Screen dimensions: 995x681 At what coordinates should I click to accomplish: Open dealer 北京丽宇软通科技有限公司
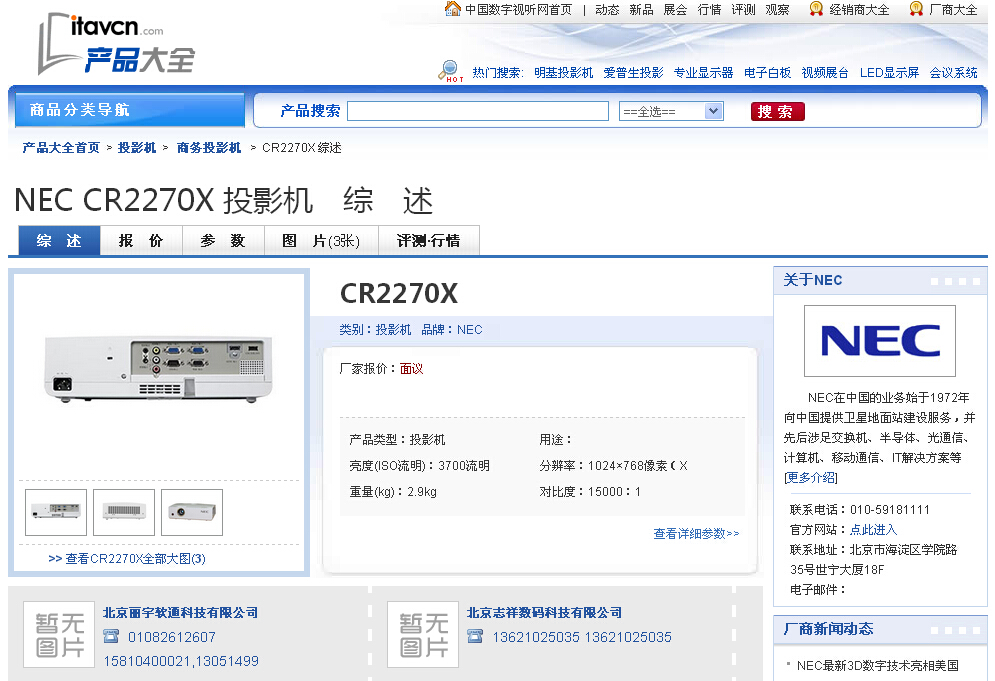[180, 612]
